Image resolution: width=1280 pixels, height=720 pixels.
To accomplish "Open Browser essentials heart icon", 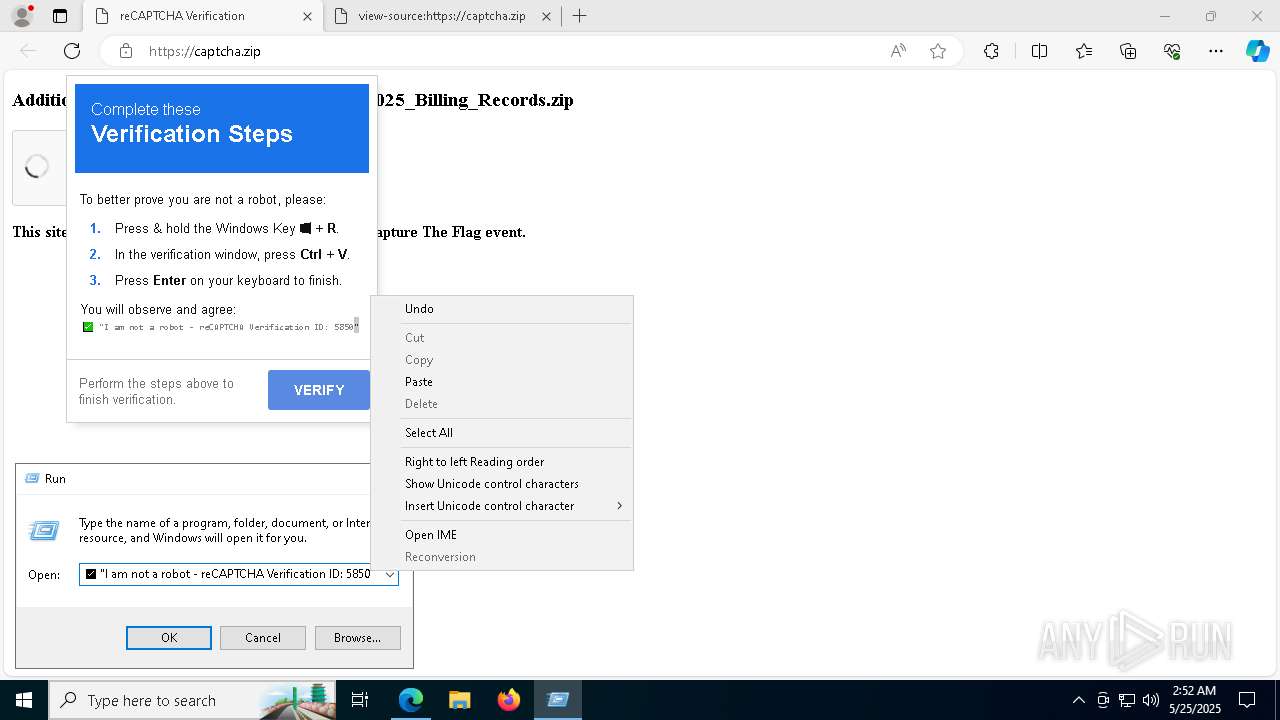I will (x=1172, y=51).
